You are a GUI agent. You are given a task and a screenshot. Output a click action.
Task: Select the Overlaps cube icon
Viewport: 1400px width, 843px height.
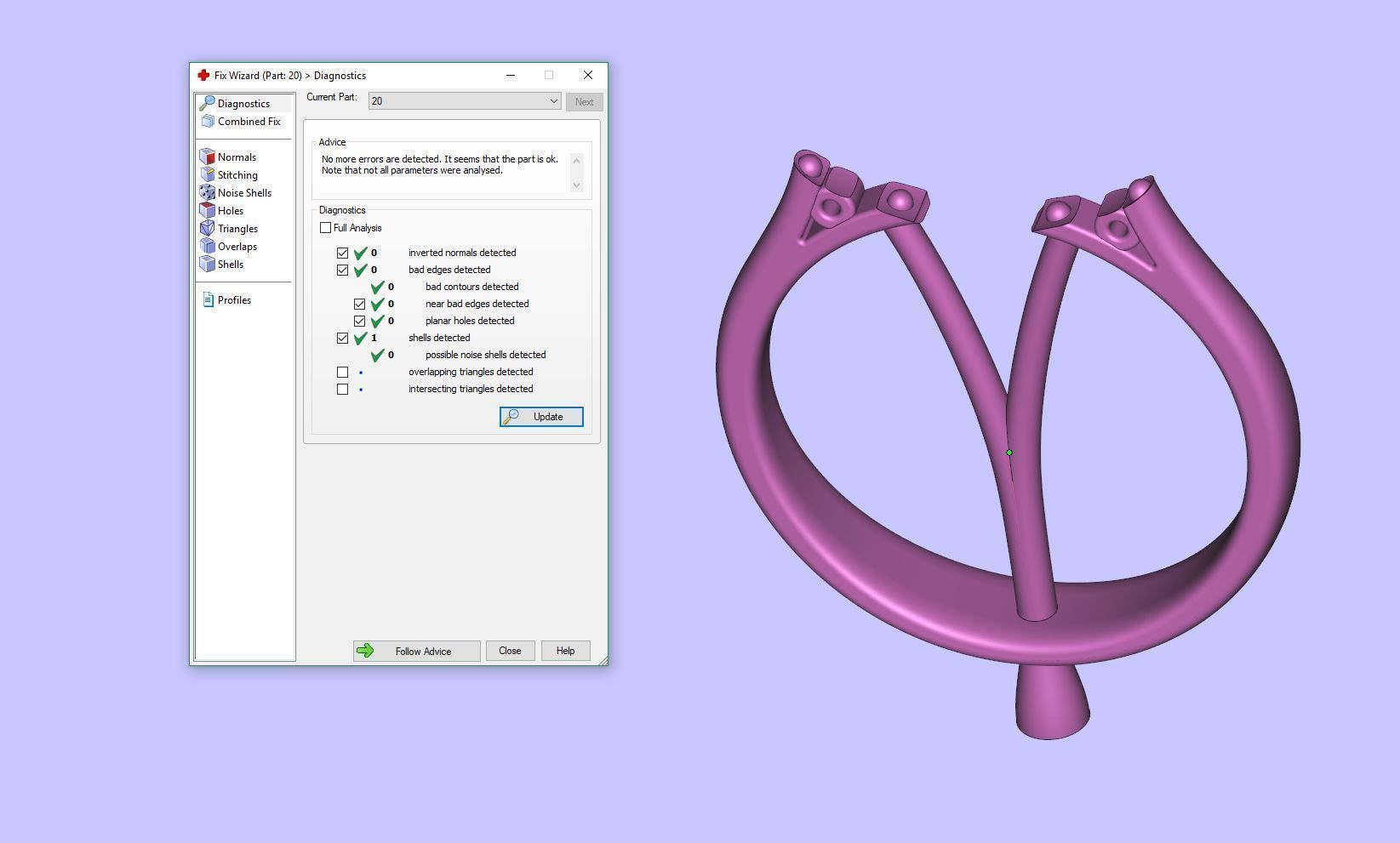(208, 247)
